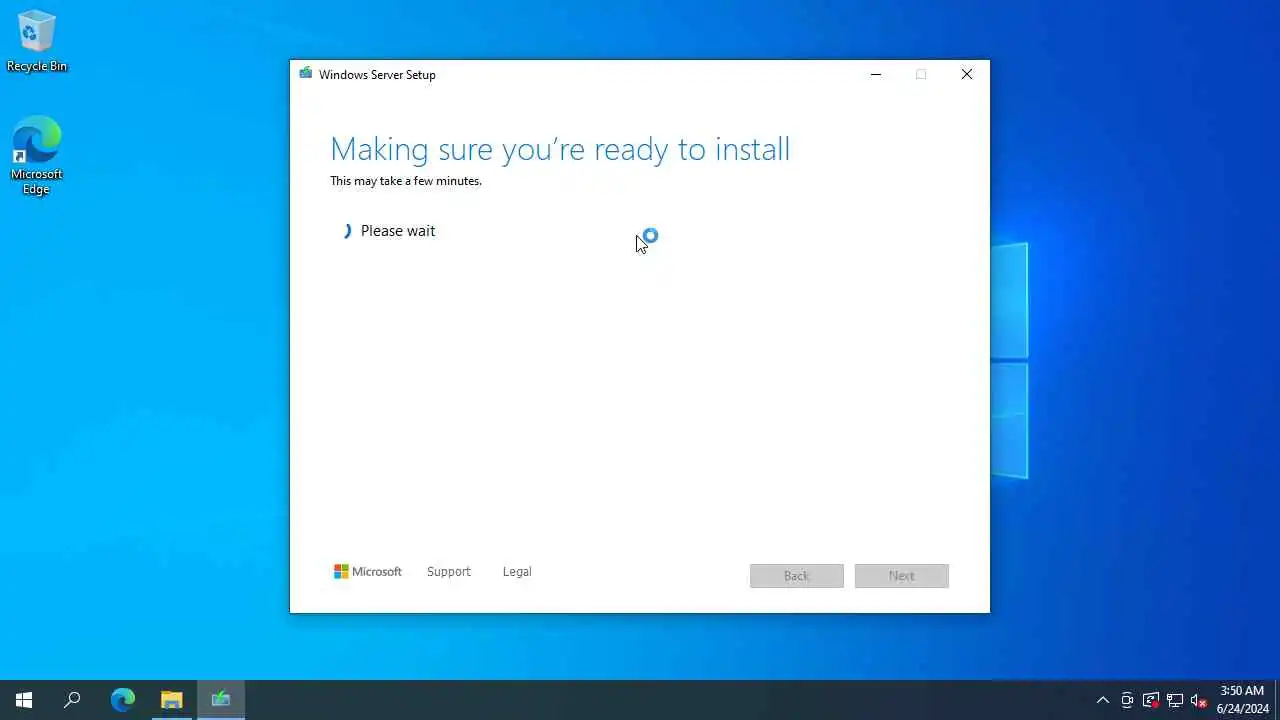Minimize the Windows Server Setup window
The width and height of the screenshot is (1280, 720).
[x=876, y=74]
